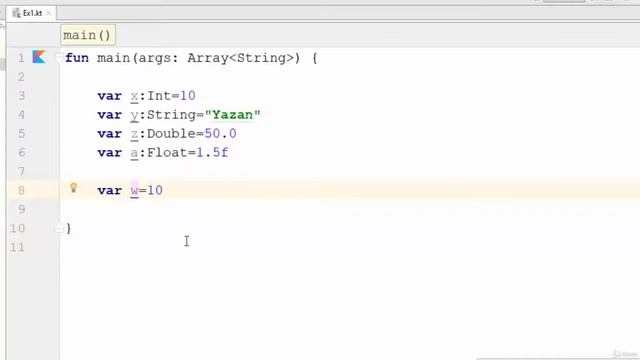Image resolution: width=640 pixels, height=360 pixels.
Task: Click the string "Yazan" on line 4
Action: tap(232, 115)
